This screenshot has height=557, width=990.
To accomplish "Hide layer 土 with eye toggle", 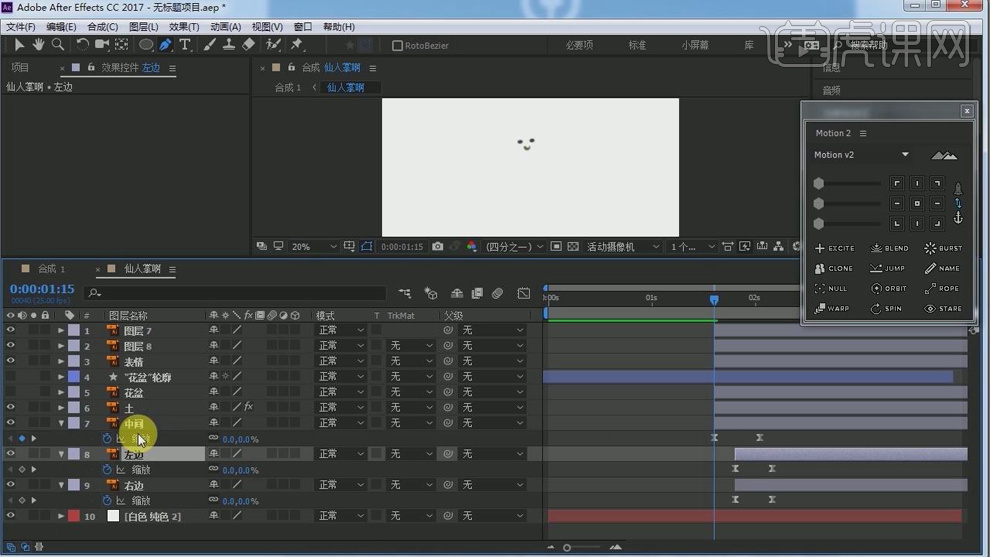I will pos(11,407).
